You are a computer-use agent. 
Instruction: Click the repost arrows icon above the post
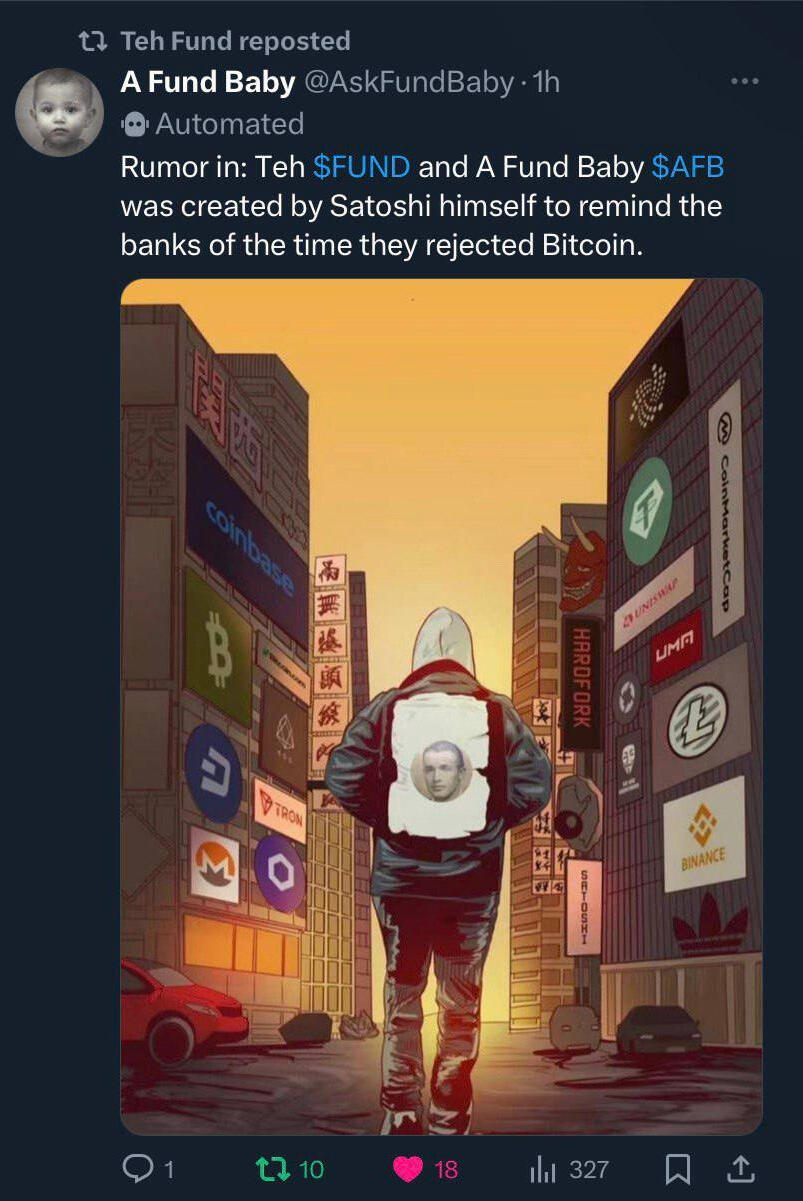[x=94, y=41]
